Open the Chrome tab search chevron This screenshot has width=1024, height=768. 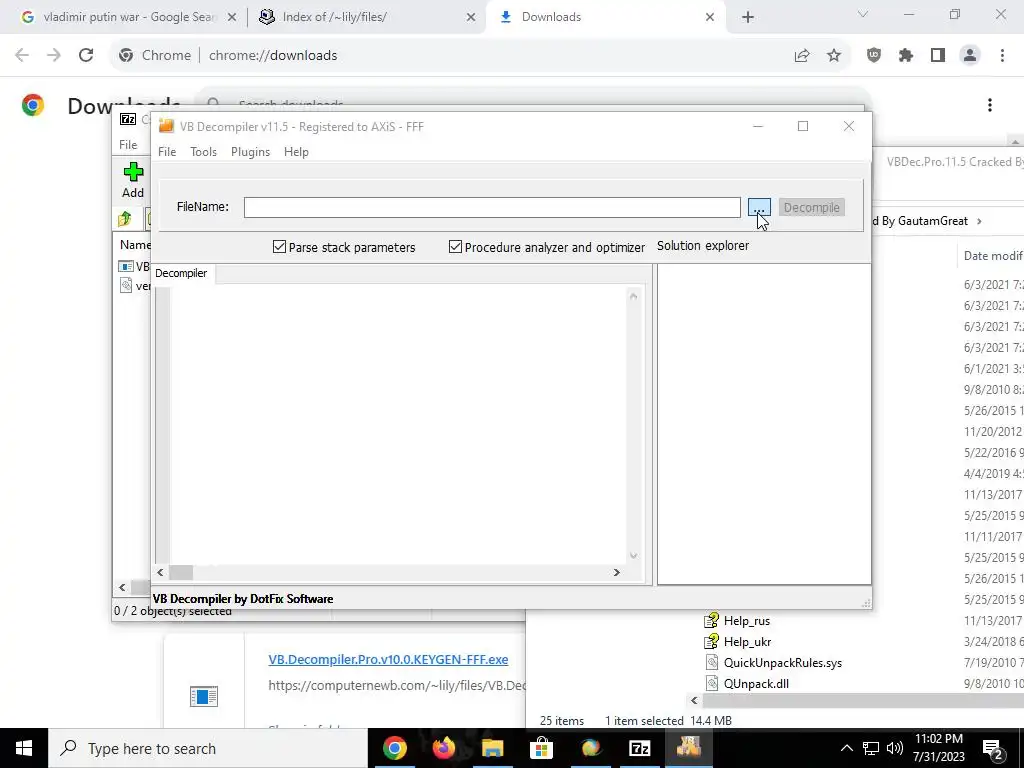(x=863, y=14)
